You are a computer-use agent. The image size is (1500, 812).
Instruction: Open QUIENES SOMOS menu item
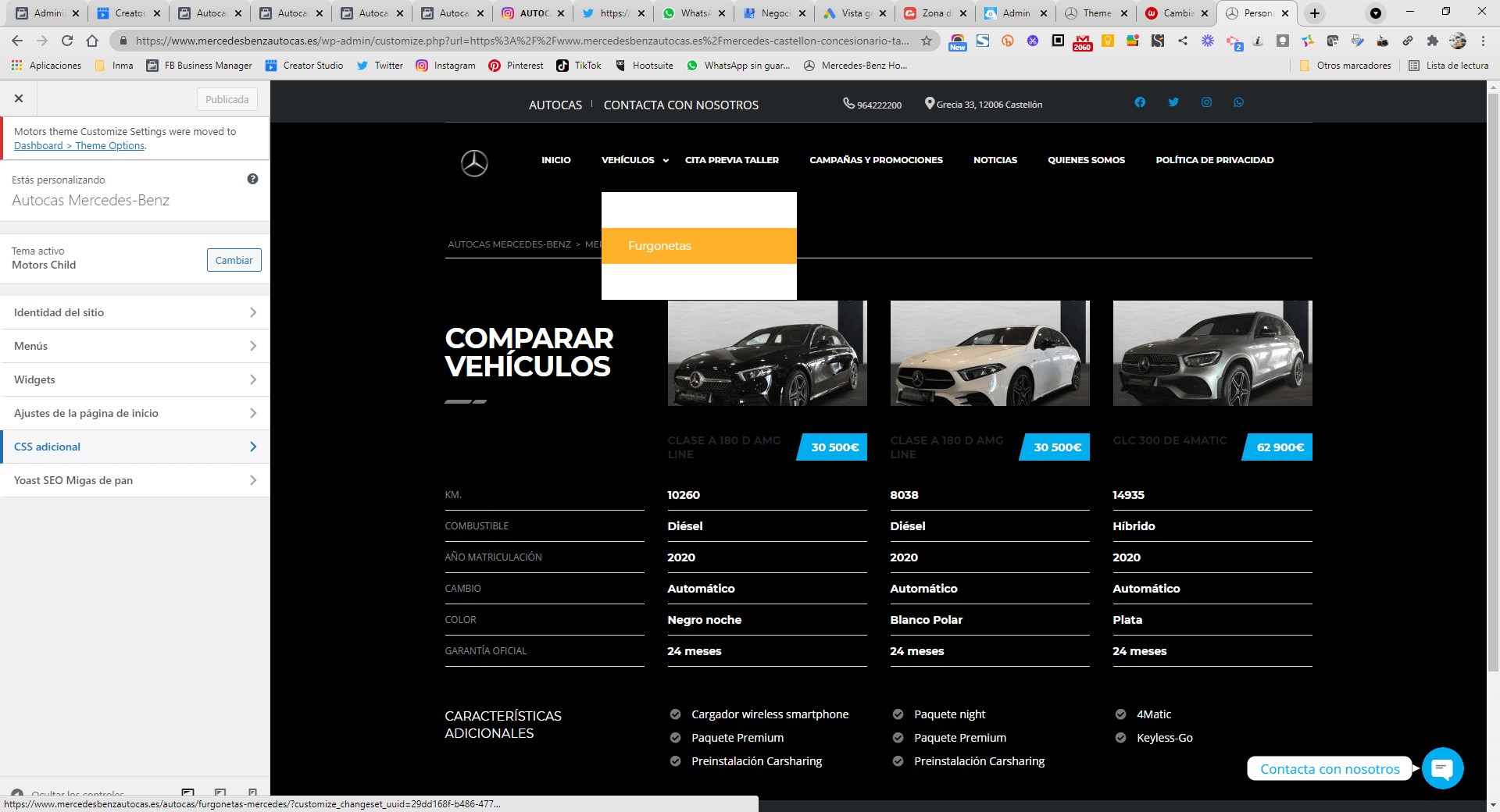pyautogui.click(x=1087, y=160)
